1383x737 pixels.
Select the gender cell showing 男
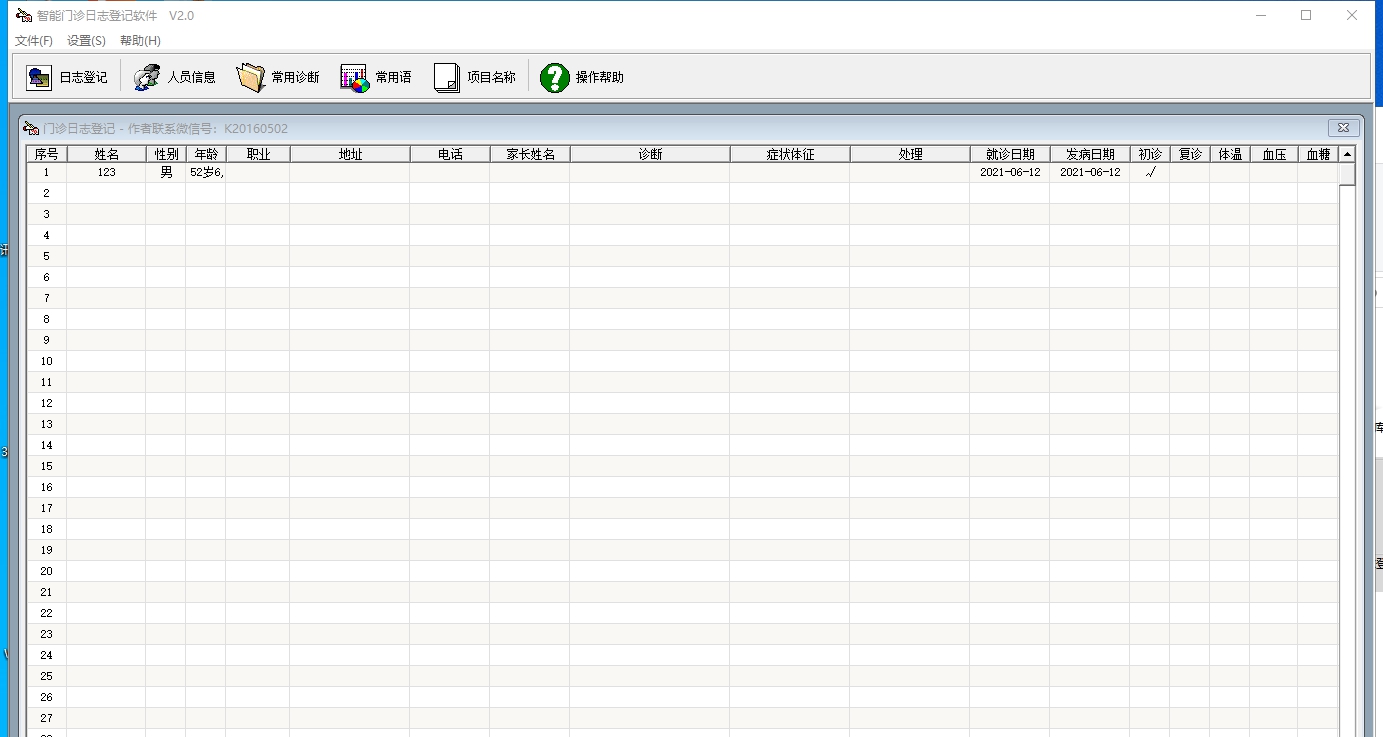[x=166, y=172]
